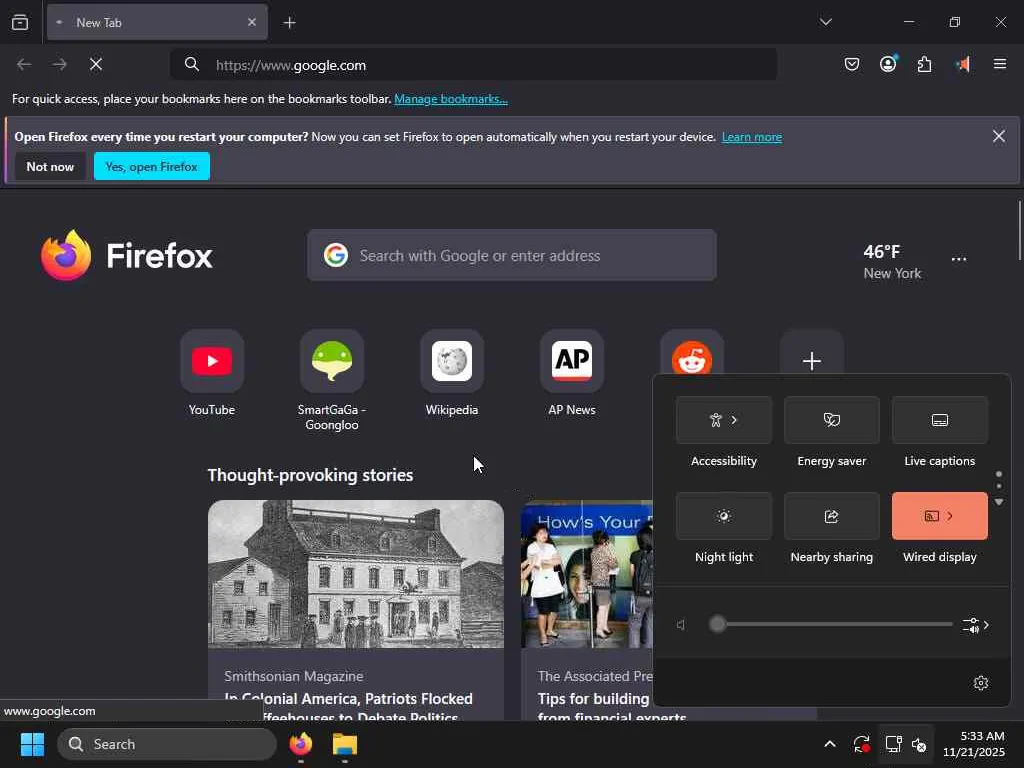1024x768 pixels.
Task: Open the Smithsonian Magazine story thumbnail
Action: click(356, 574)
